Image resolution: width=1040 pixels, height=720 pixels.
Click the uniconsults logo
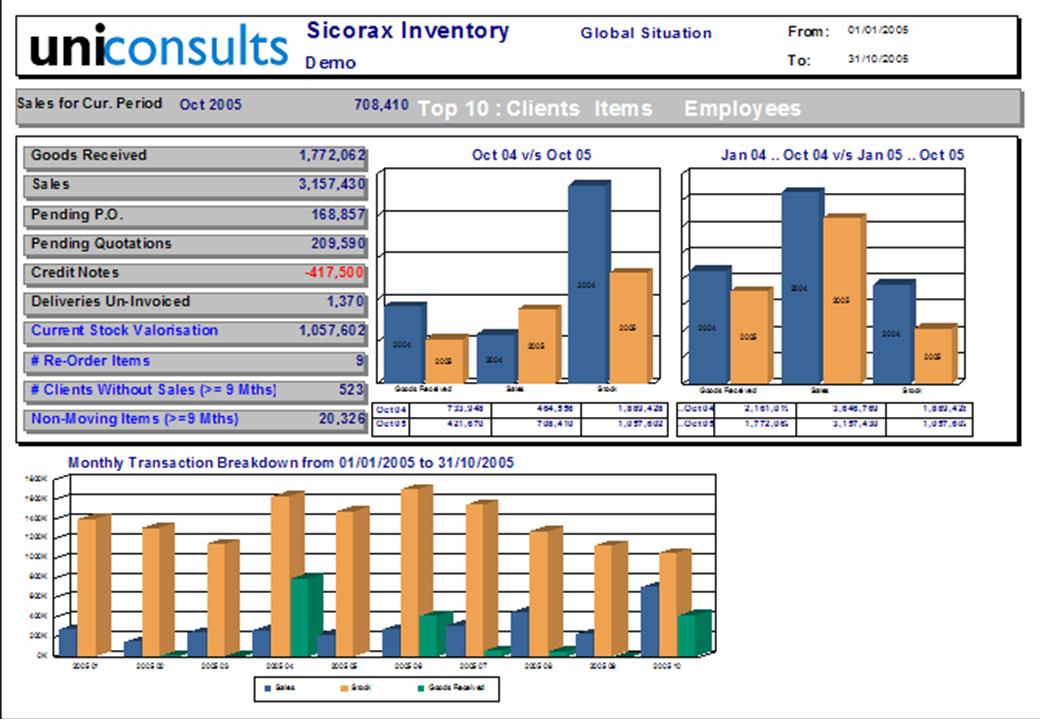point(158,46)
